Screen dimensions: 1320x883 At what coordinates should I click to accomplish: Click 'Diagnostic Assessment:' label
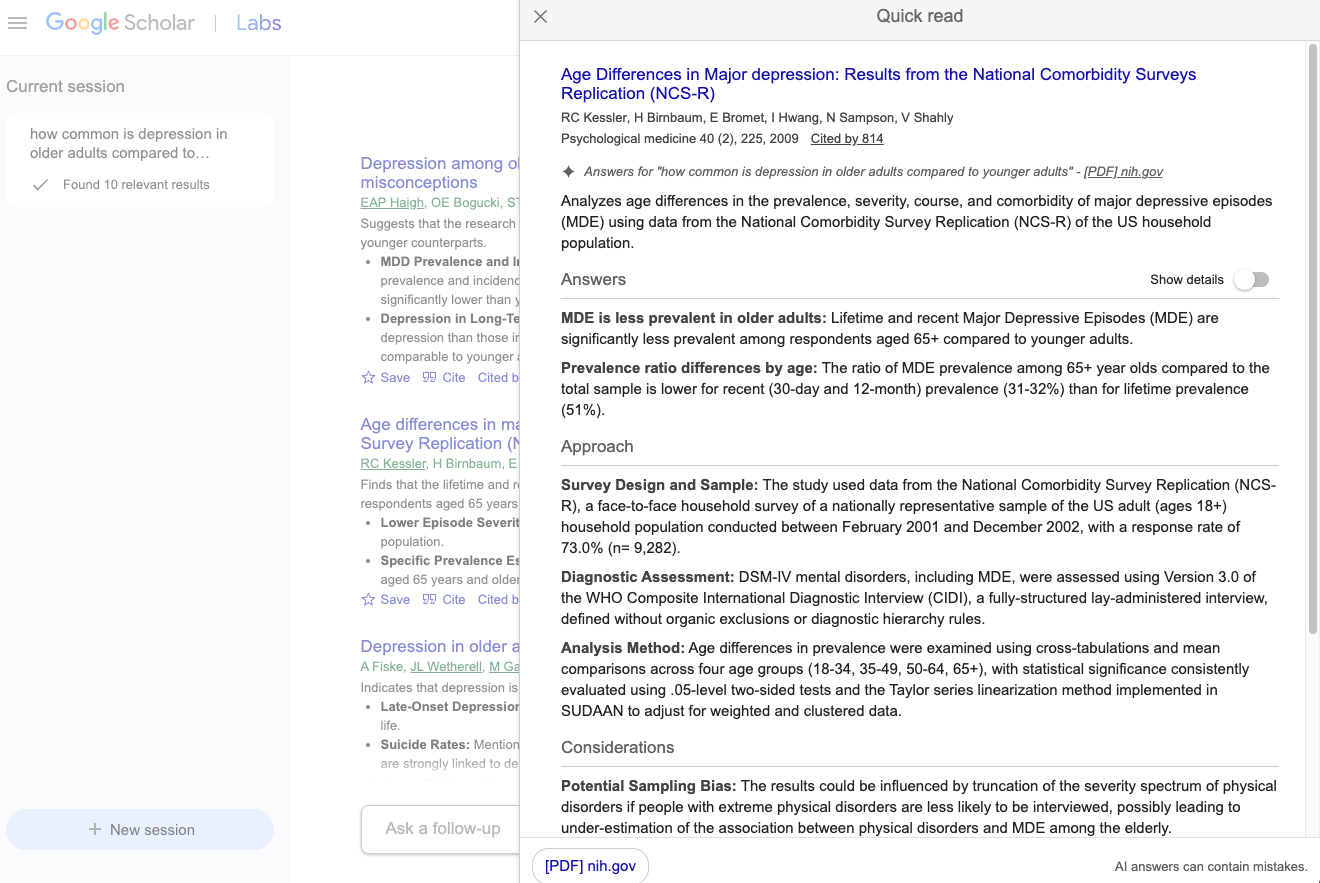tap(648, 577)
